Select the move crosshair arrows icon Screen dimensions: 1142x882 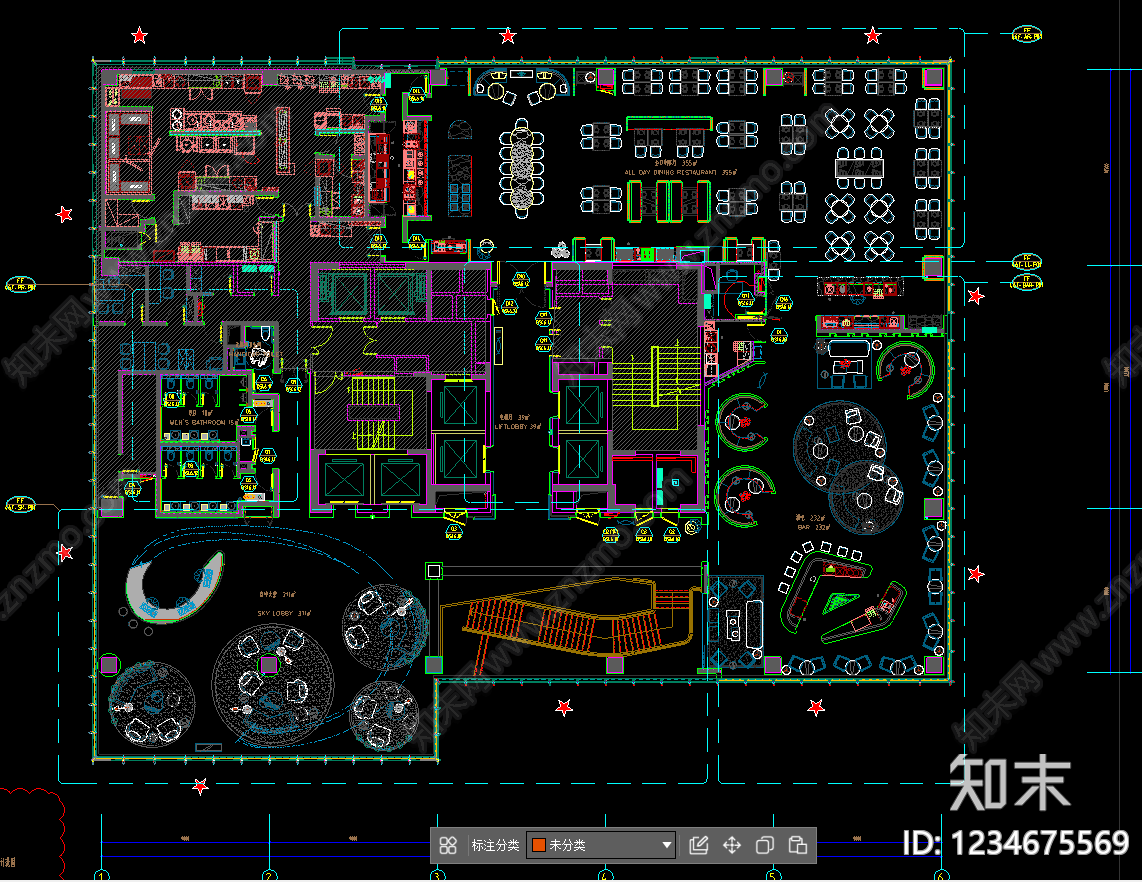click(731, 845)
